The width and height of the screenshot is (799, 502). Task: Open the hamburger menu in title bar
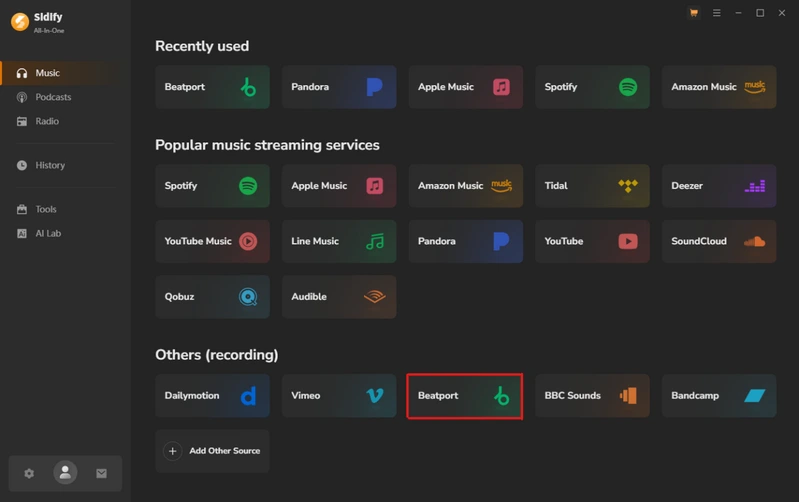tap(716, 13)
